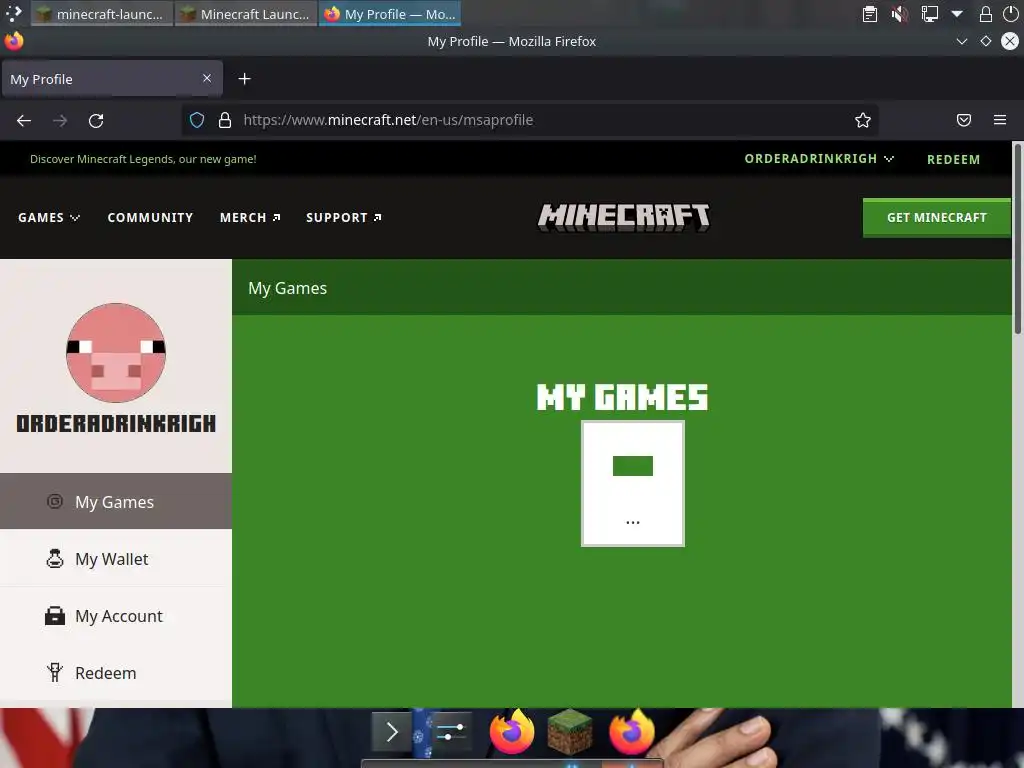Open the COMMUNITY nav link
Screen dimensions: 1024x768
click(x=150, y=217)
